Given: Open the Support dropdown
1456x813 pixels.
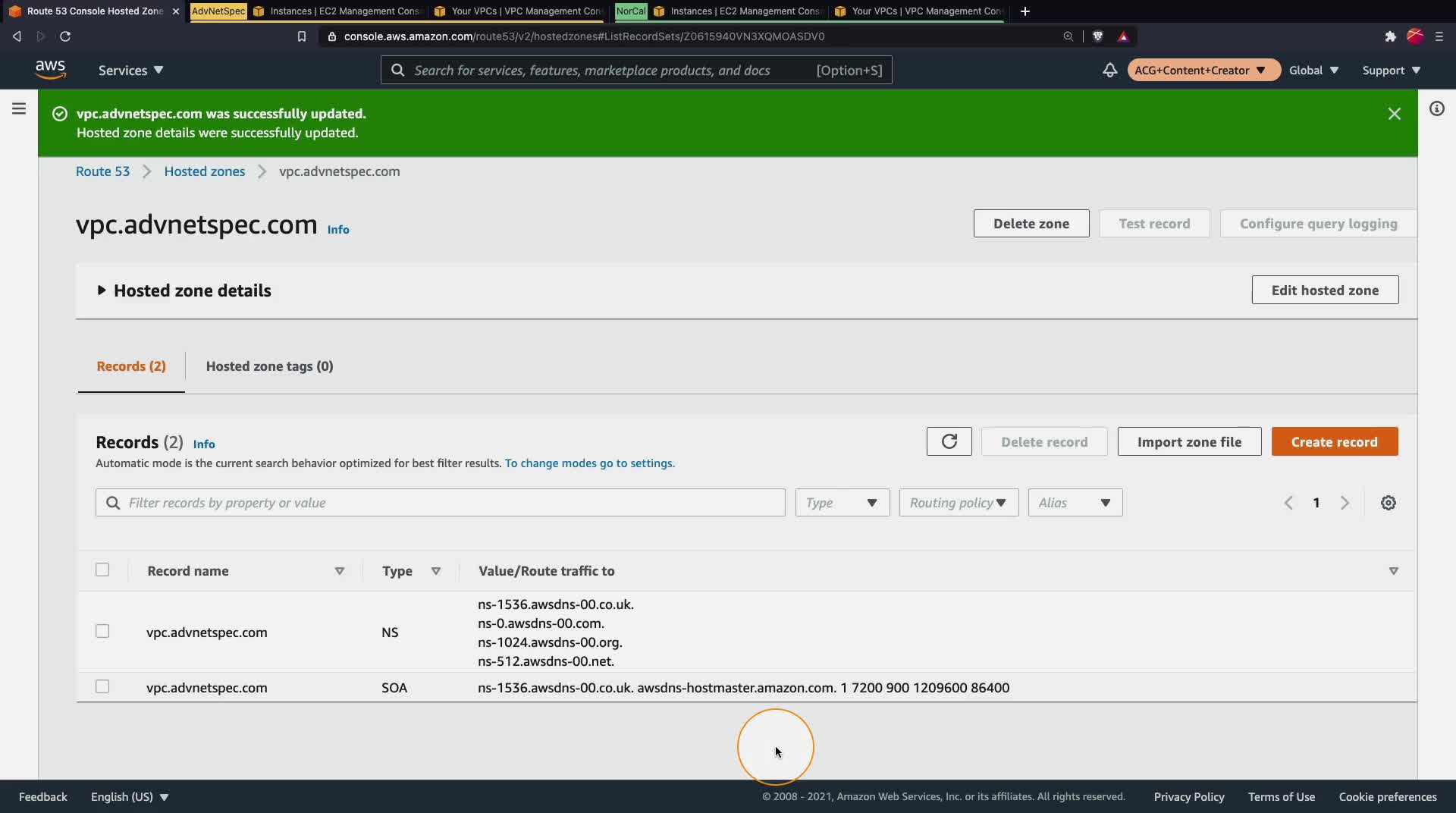Looking at the screenshot, I should coord(1391,70).
